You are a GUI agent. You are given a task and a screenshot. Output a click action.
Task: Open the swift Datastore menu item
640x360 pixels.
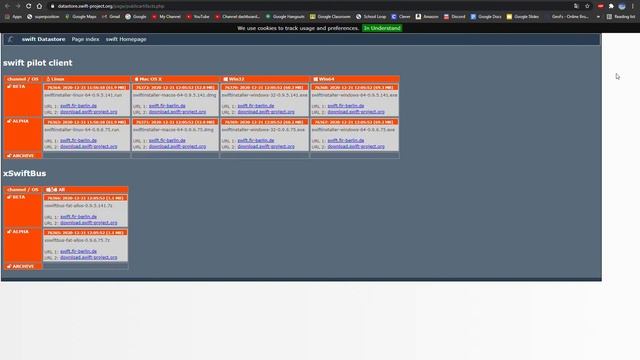click(43, 39)
